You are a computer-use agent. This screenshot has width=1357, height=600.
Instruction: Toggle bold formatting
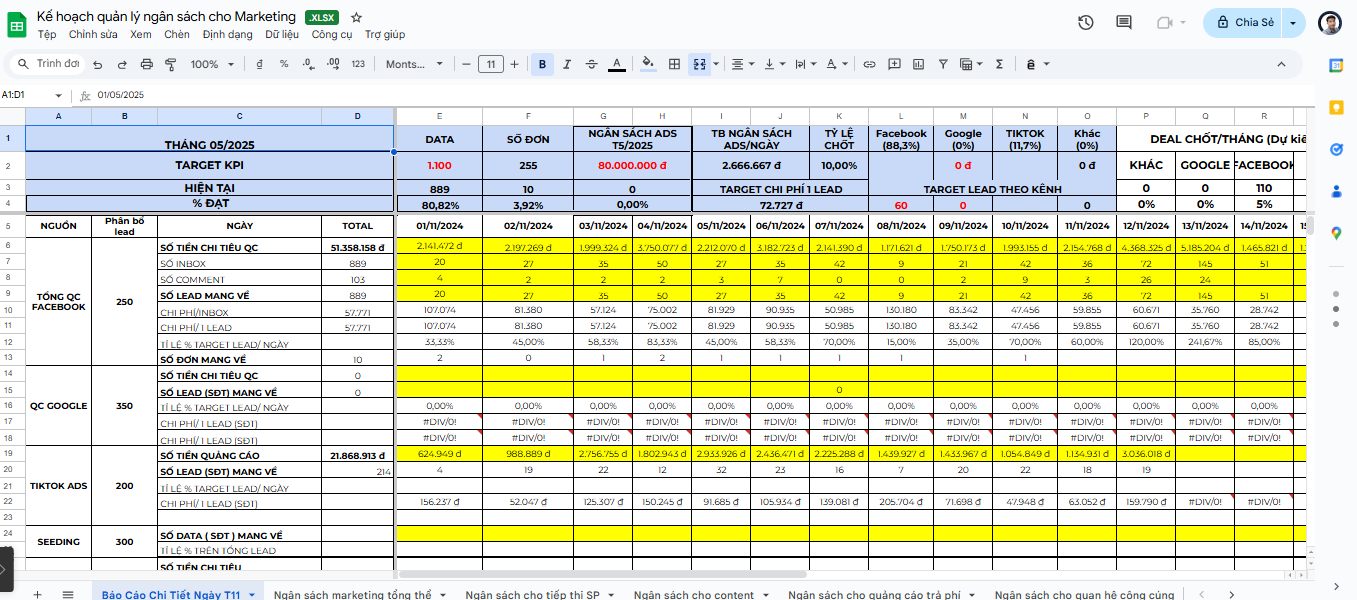pos(542,64)
